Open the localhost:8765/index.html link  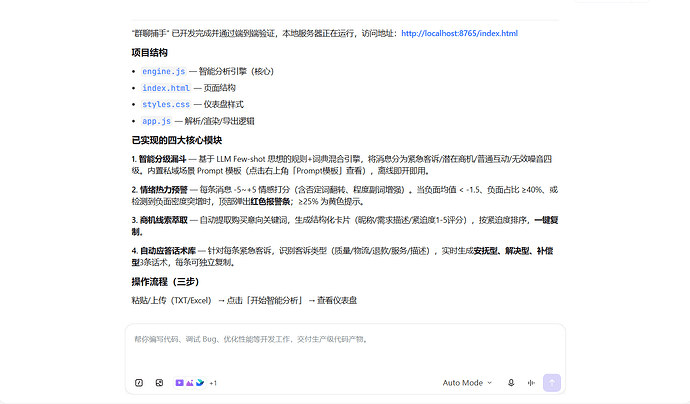(459, 33)
